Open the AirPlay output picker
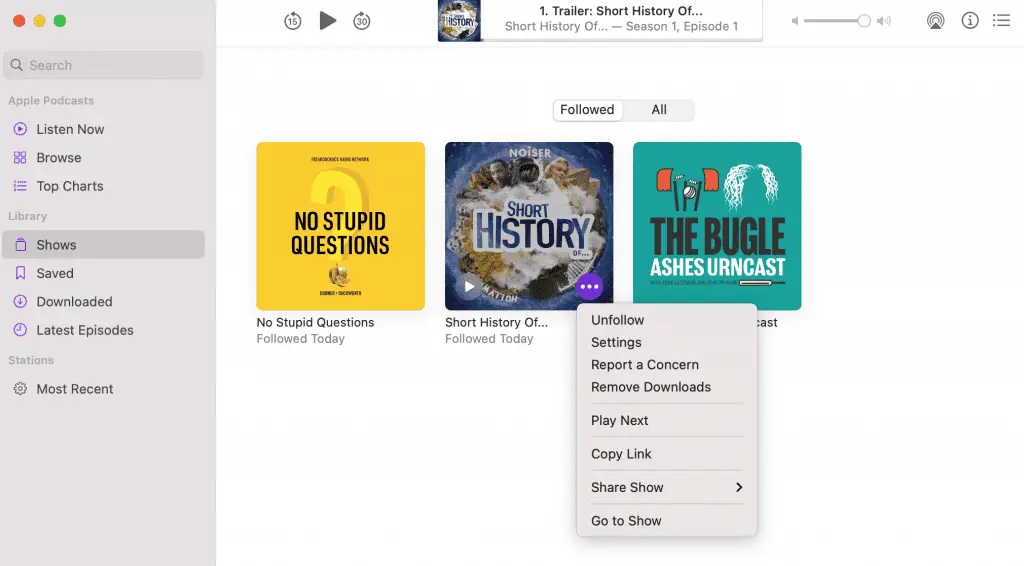The width and height of the screenshot is (1024, 566). click(x=935, y=21)
